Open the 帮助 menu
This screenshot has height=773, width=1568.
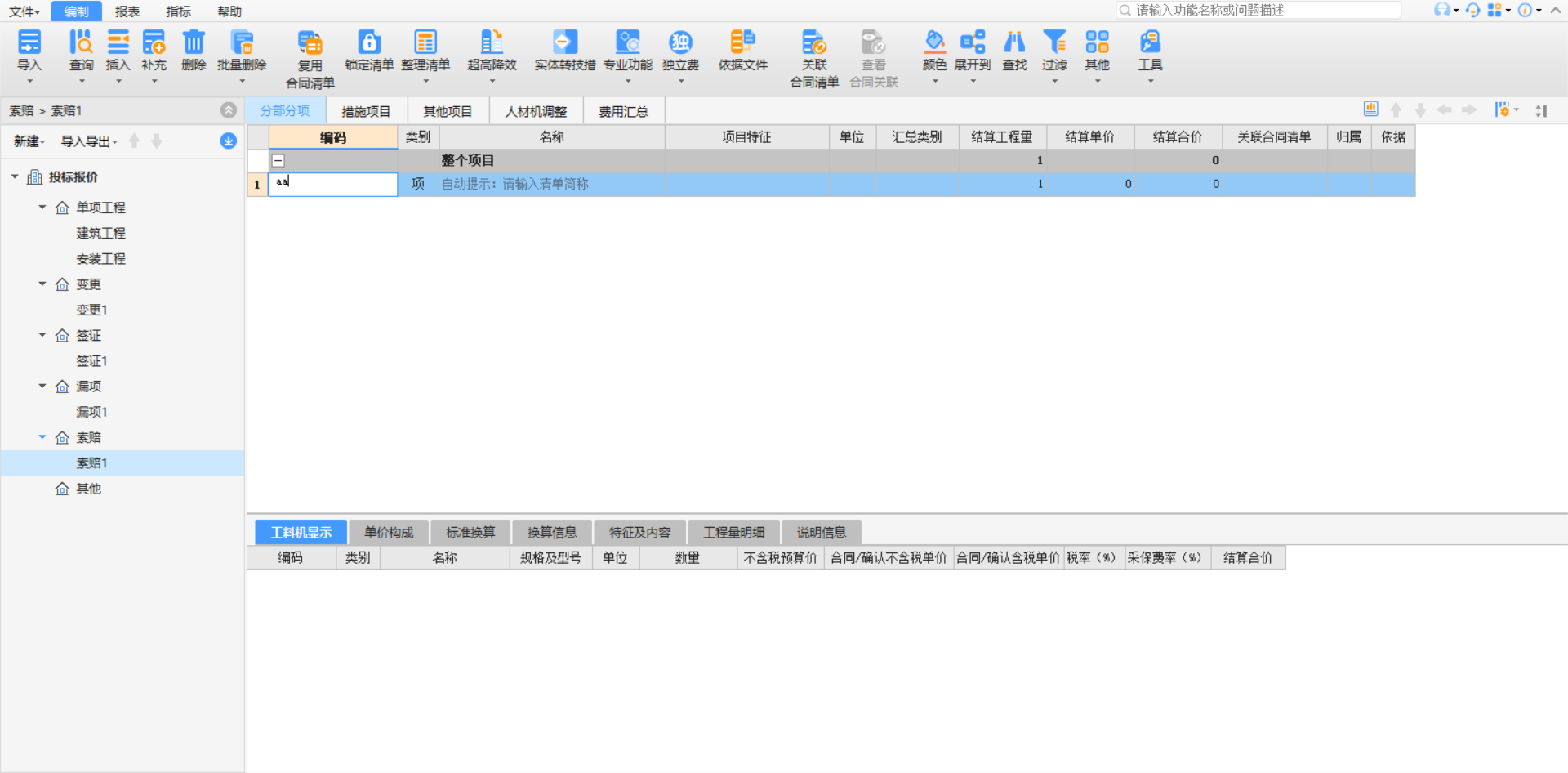click(x=229, y=11)
